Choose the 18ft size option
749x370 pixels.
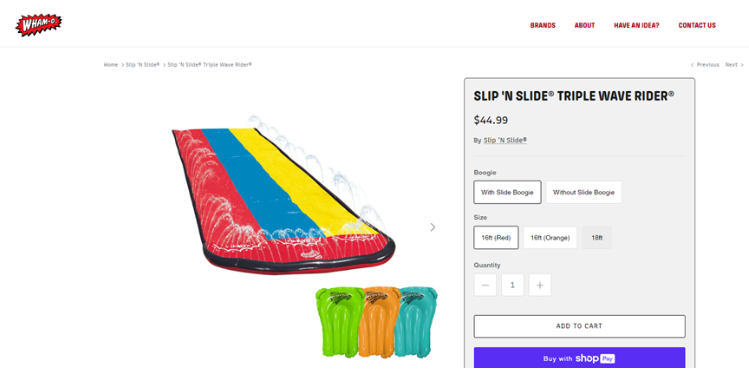point(597,238)
